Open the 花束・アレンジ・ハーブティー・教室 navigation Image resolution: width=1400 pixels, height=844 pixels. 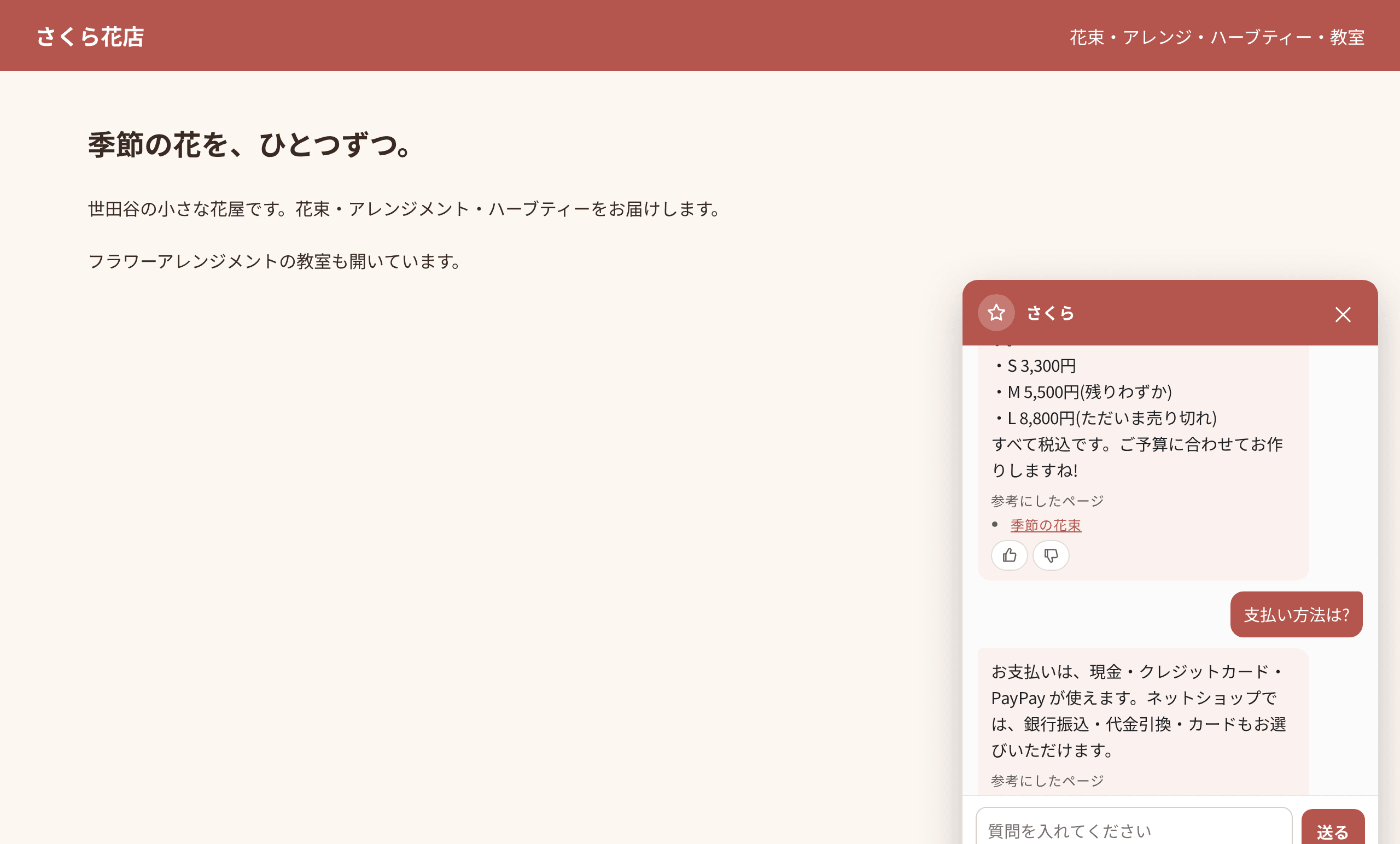tap(1217, 37)
